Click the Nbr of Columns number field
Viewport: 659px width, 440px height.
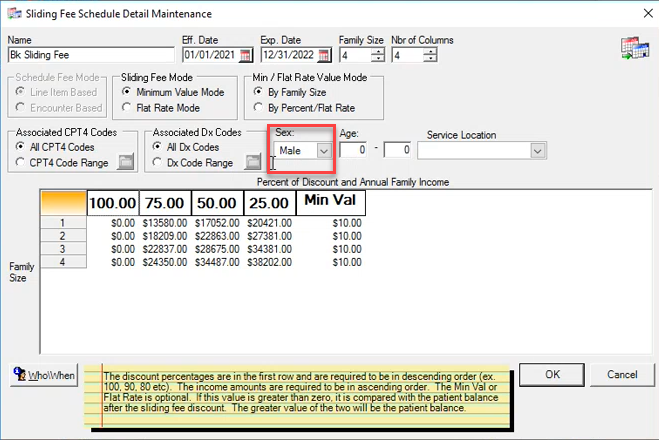[x=408, y=55]
